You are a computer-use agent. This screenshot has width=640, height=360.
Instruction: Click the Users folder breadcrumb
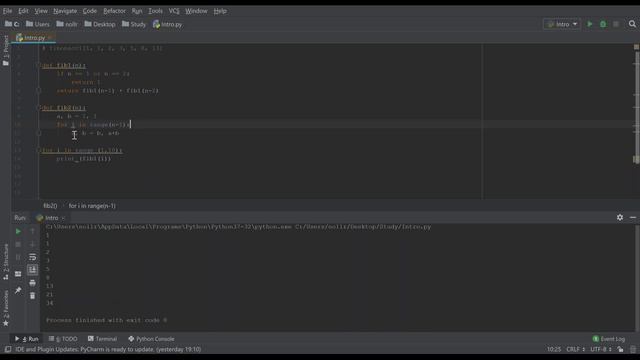38,24
